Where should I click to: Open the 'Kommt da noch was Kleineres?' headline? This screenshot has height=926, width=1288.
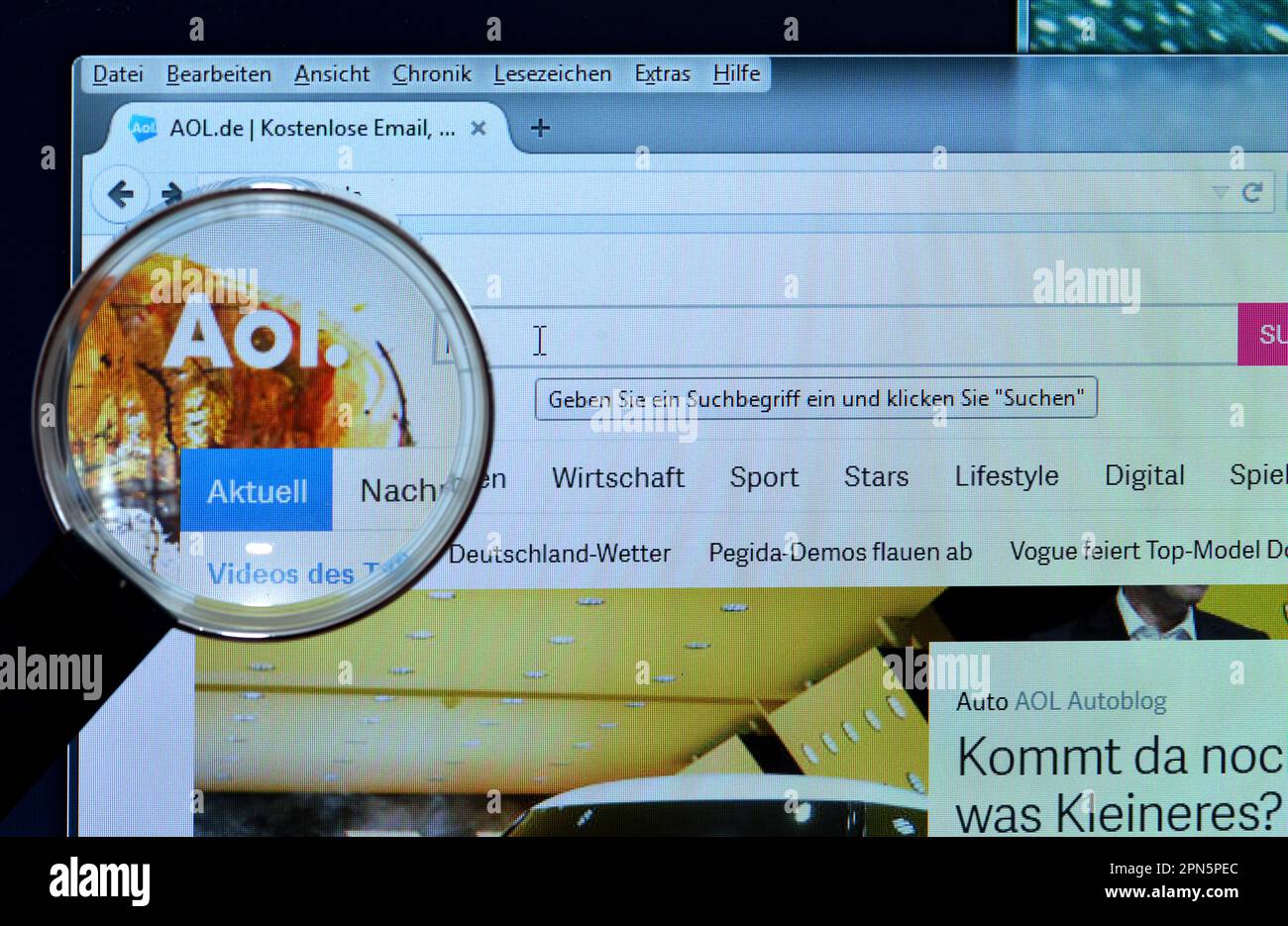click(1121, 785)
